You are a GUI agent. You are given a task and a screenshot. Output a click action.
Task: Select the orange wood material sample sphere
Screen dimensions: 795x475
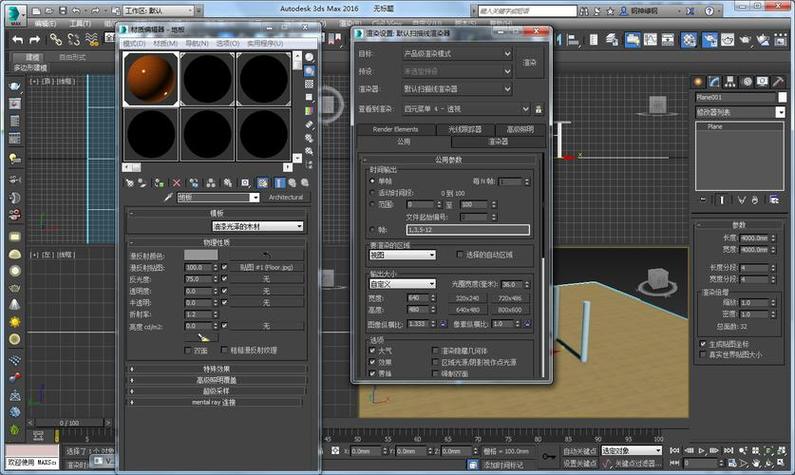(150, 79)
